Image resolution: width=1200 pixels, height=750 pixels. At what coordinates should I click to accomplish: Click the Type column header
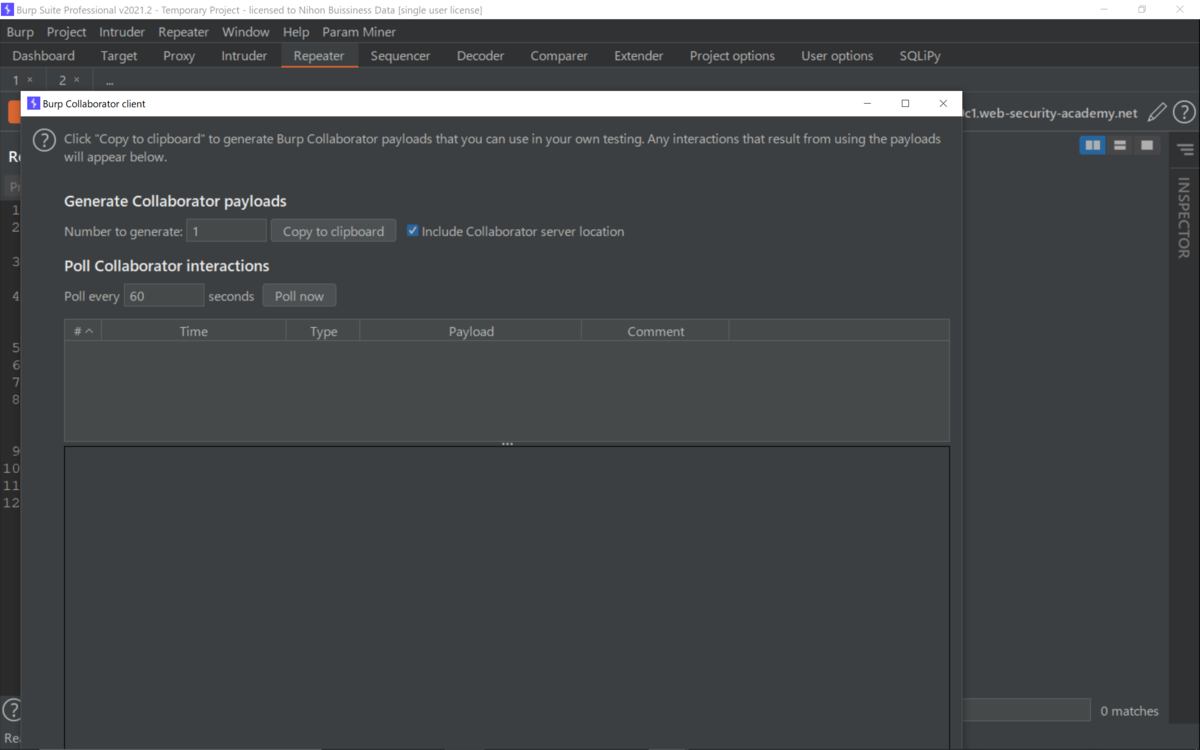tap(323, 331)
